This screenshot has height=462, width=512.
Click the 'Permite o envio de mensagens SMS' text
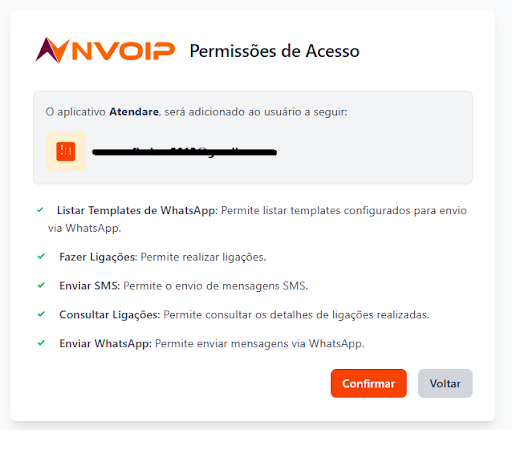pyautogui.click(x=216, y=286)
